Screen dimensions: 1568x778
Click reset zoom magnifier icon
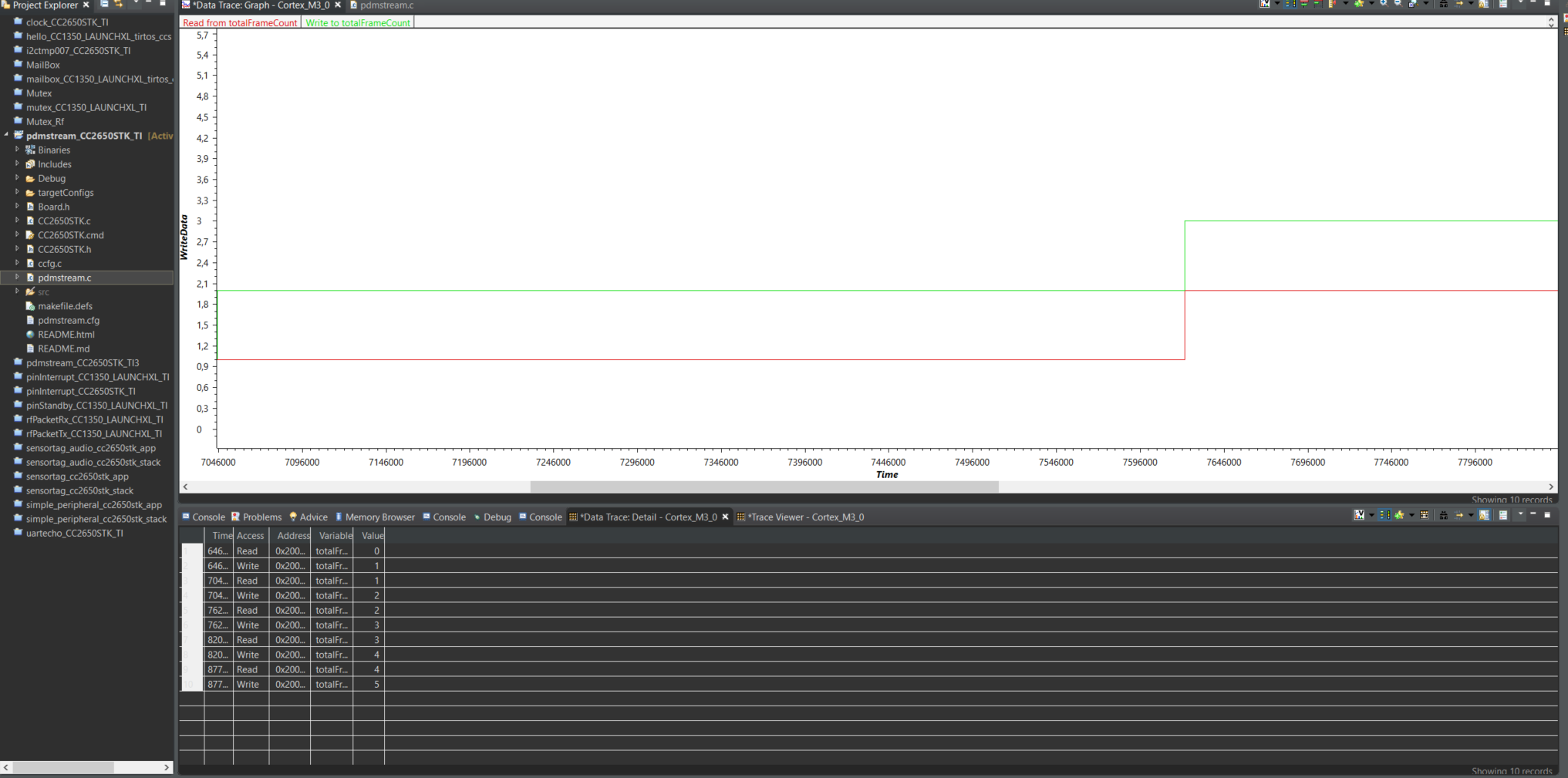coord(1413,4)
